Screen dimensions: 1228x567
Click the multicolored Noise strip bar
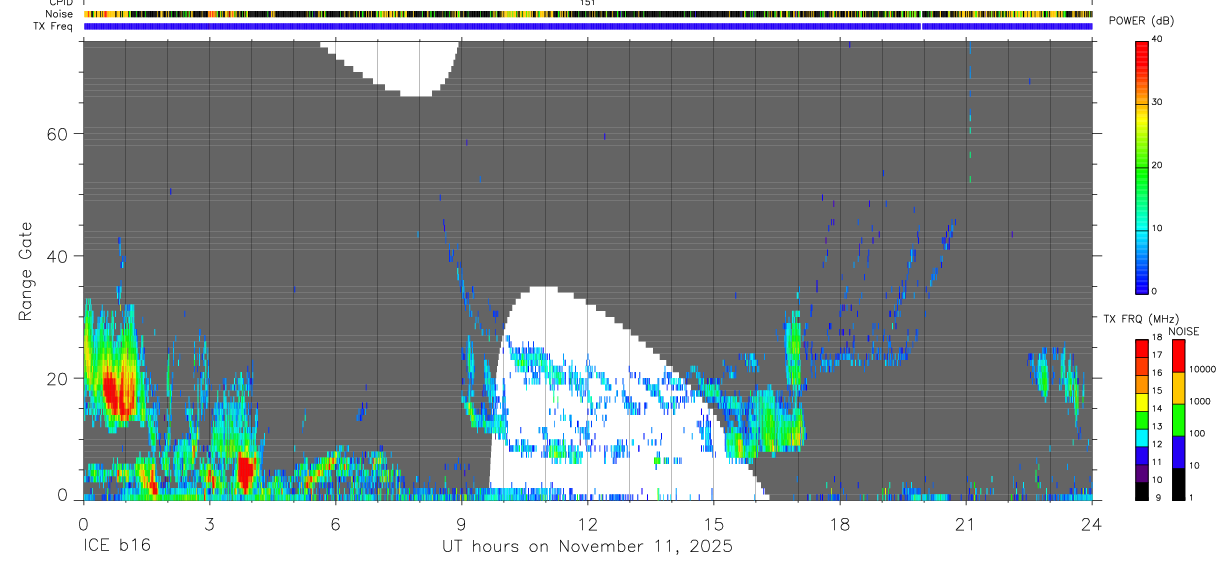[x=588, y=14]
